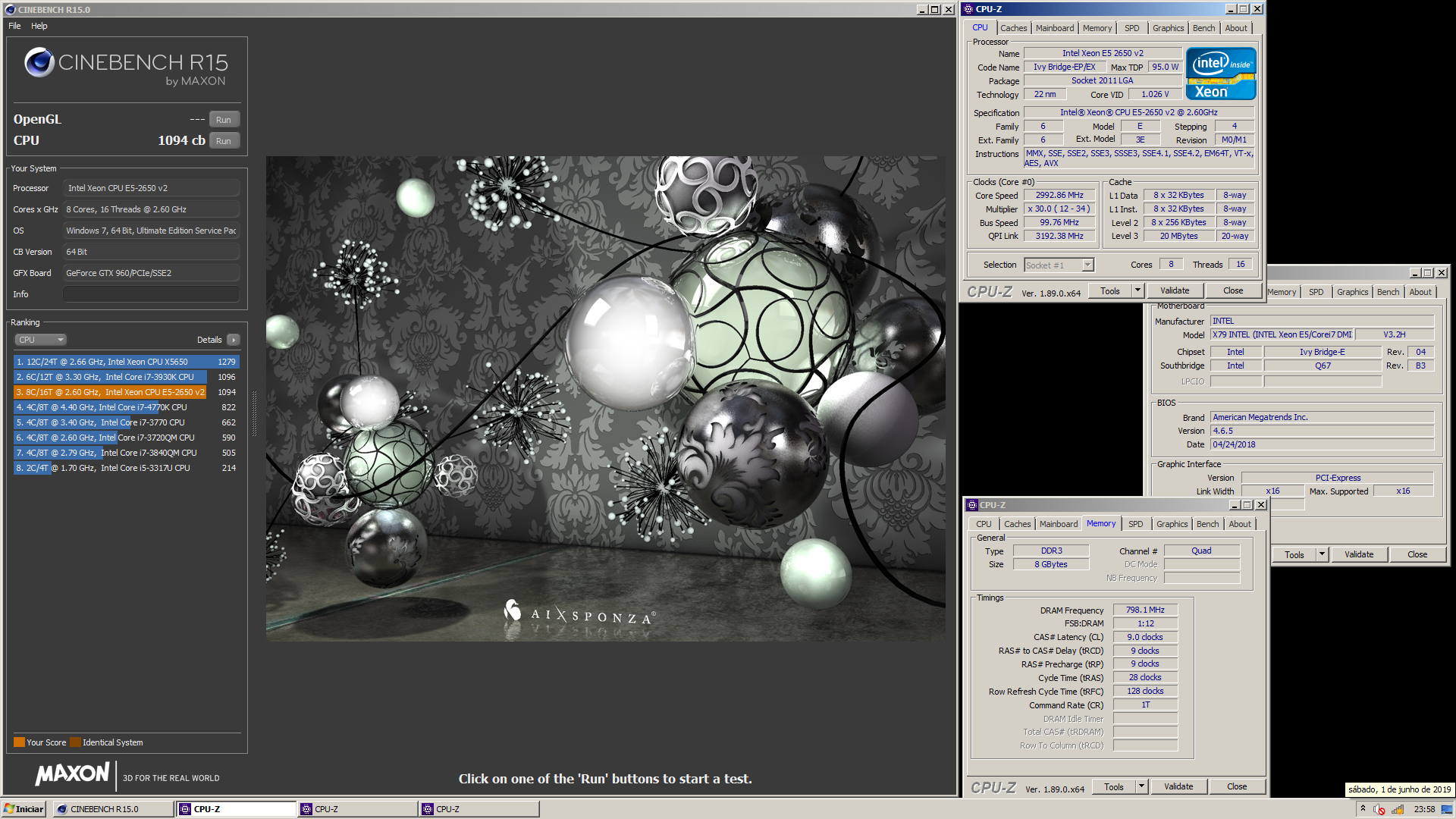Click the Cinebench sphere logo in title bar

(x=9, y=10)
